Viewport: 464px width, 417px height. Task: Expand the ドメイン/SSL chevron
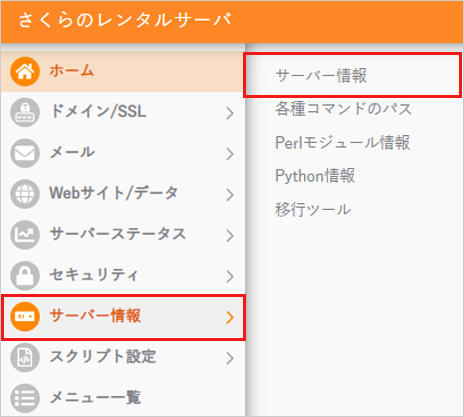click(230, 113)
